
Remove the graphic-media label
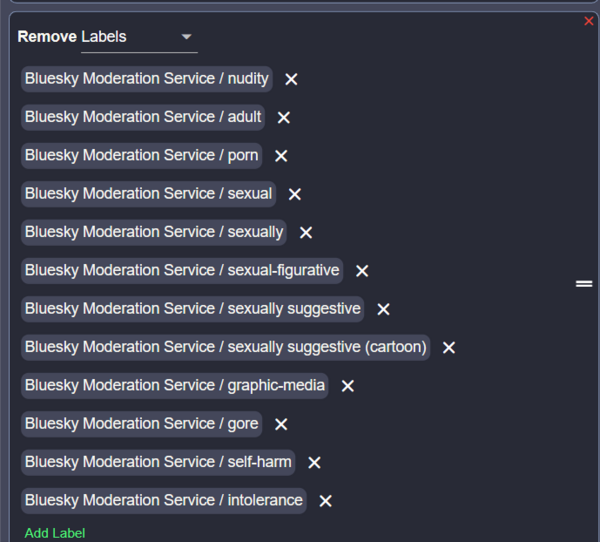click(348, 386)
